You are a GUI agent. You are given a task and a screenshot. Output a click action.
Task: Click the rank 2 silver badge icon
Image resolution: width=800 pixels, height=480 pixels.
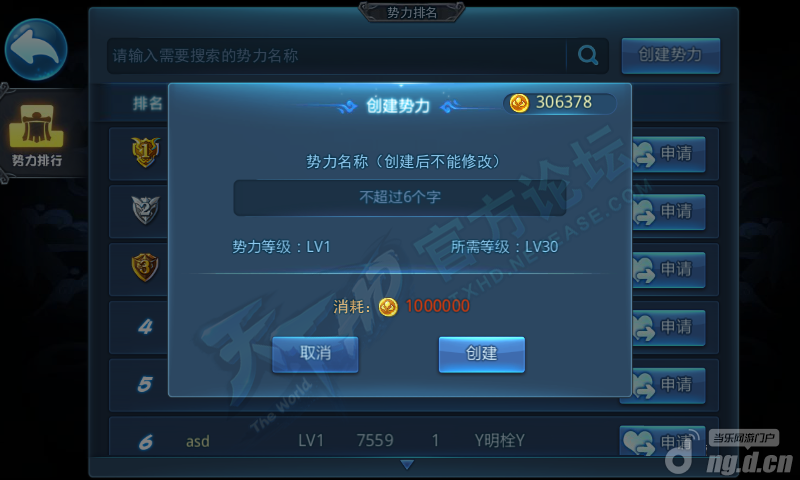click(x=145, y=210)
